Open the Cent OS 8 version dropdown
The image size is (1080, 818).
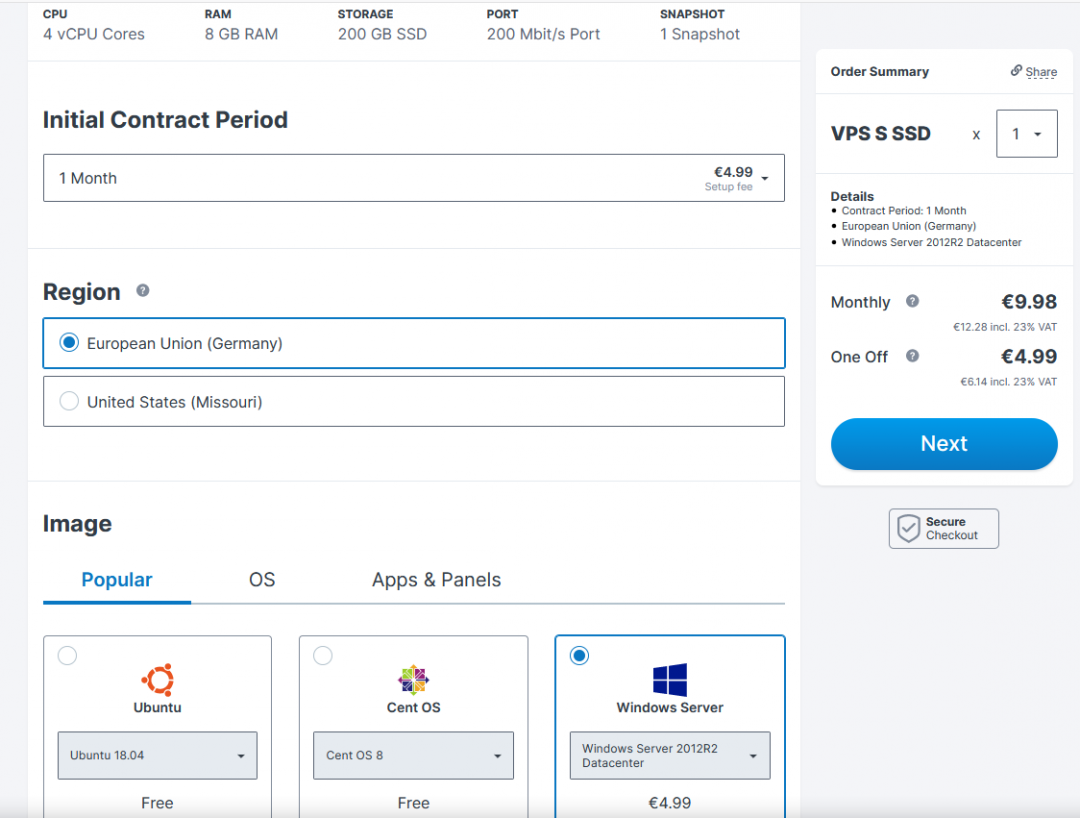click(x=413, y=756)
